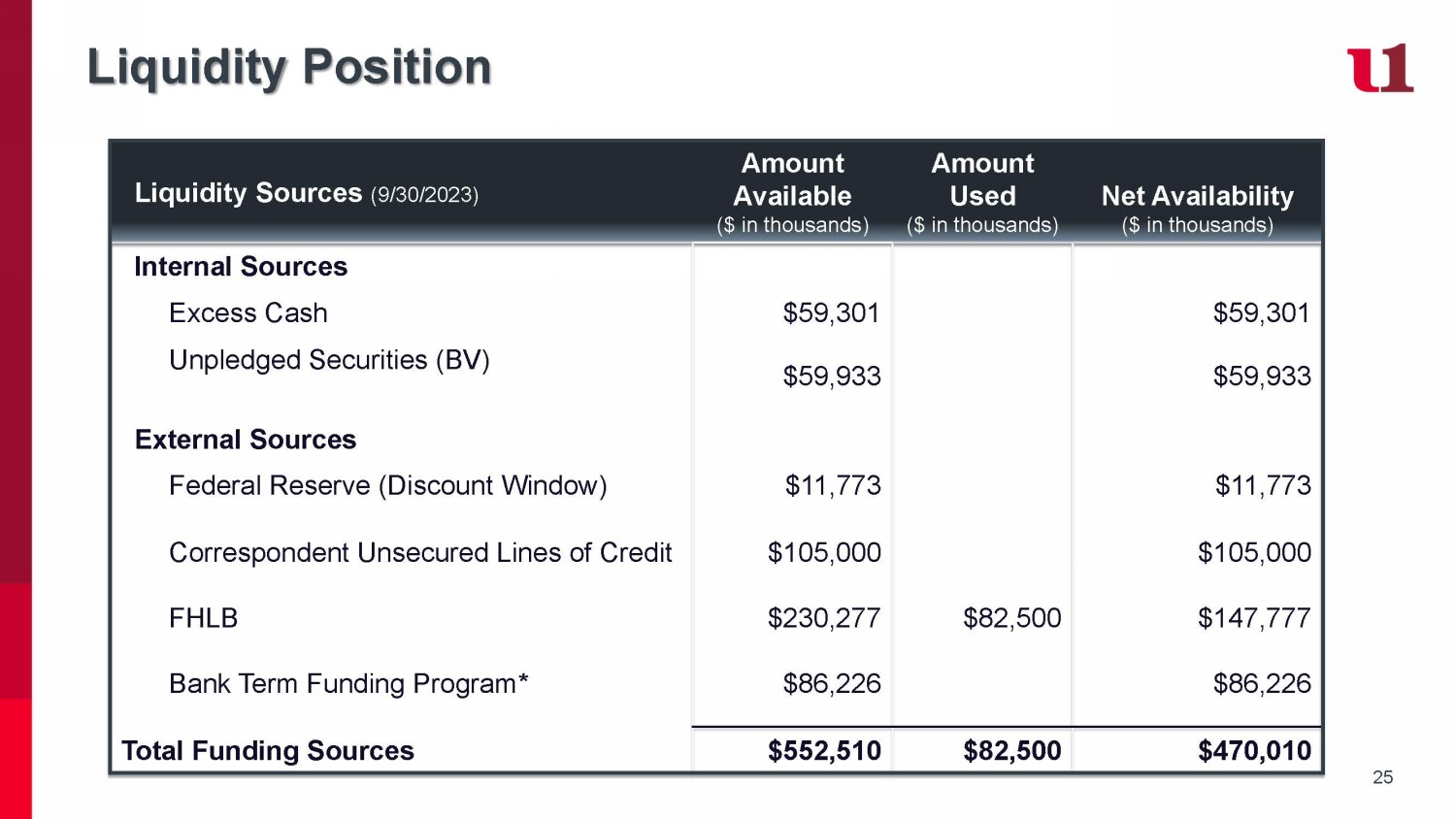Select the Liquidity Sources header cell
Screen dimensions: 1456x819
306,193
